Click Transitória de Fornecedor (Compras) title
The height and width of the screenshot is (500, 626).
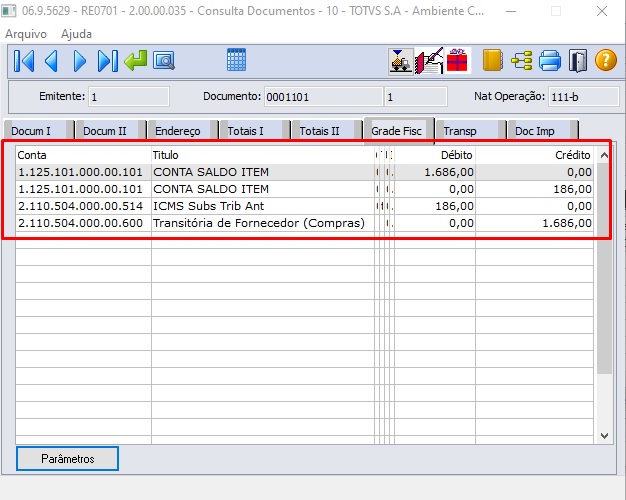click(259, 223)
